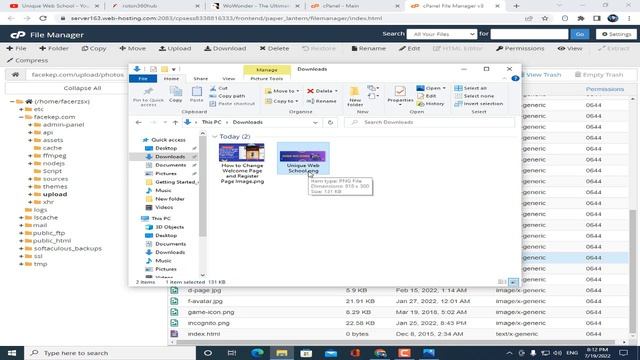Collapse the facekep.com folder node
This screenshot has height=360, width=640.
pos(21,117)
